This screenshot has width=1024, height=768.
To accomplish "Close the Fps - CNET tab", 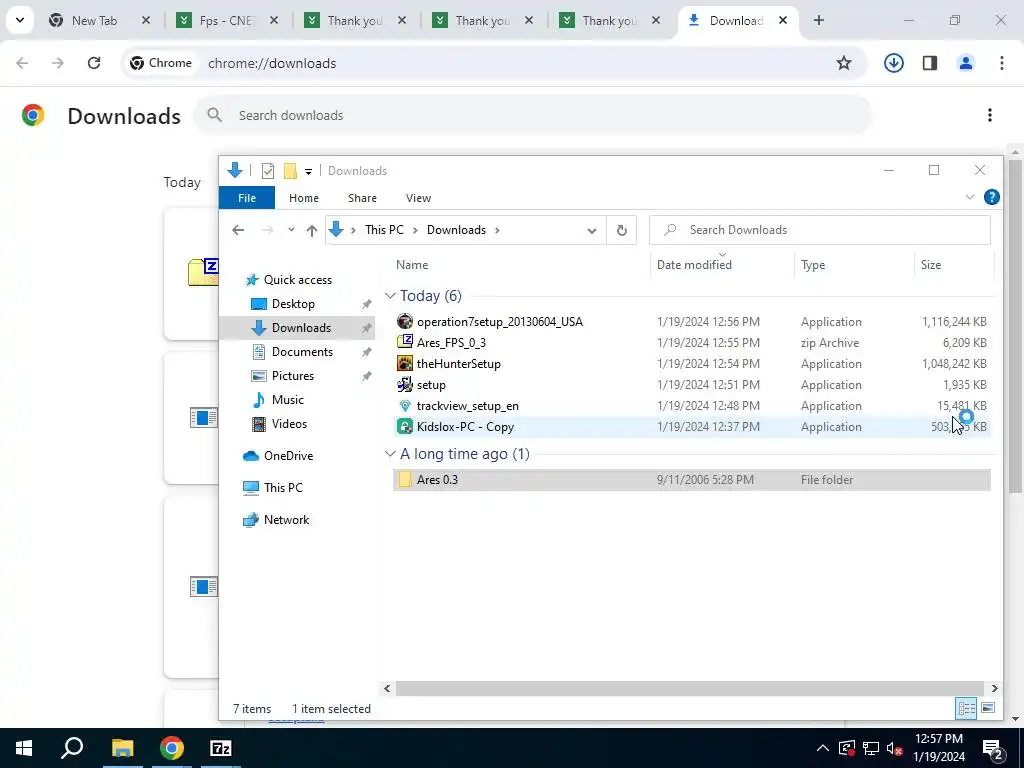I will 274,20.
